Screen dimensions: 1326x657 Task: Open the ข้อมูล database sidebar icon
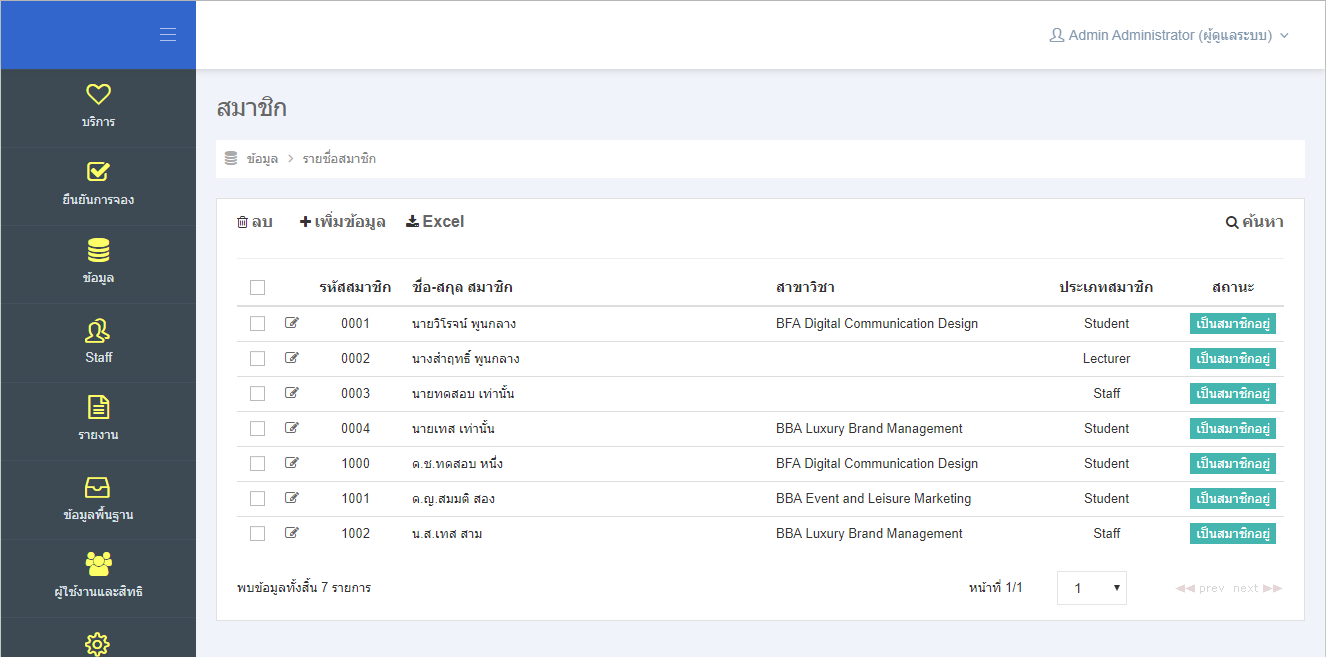coord(98,250)
